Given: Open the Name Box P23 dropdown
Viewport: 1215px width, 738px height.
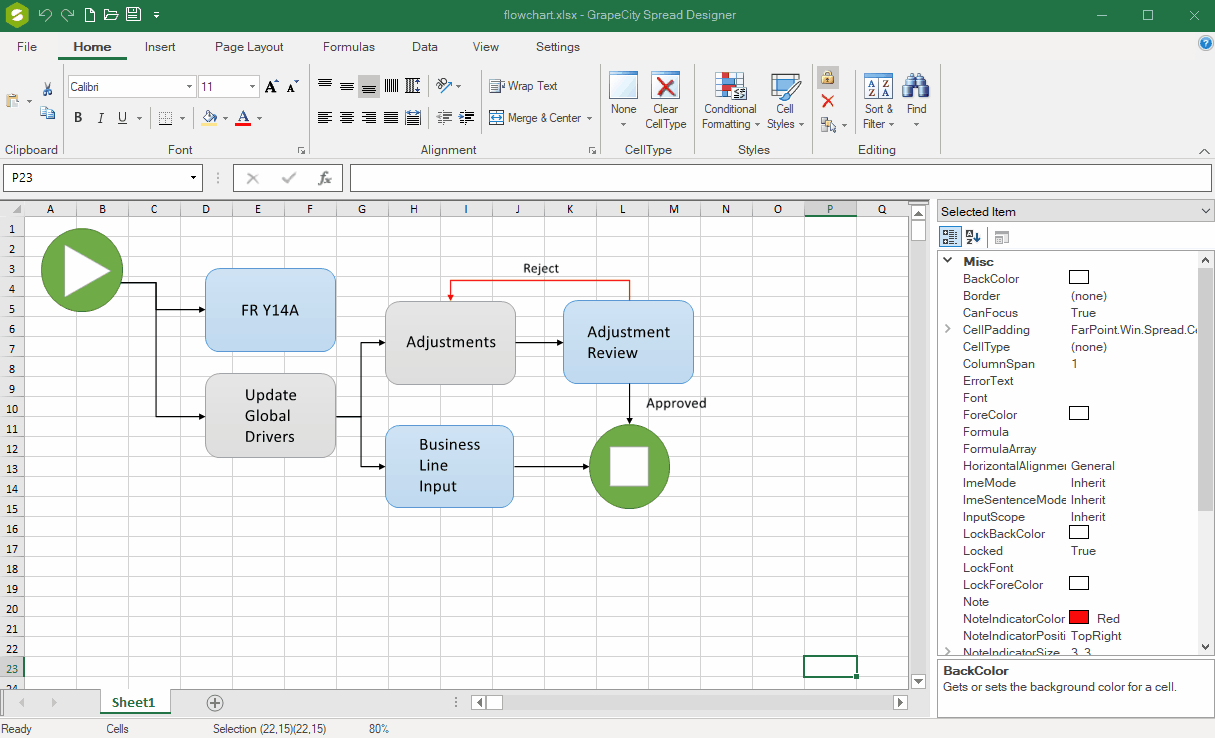Looking at the screenshot, I should (194, 178).
